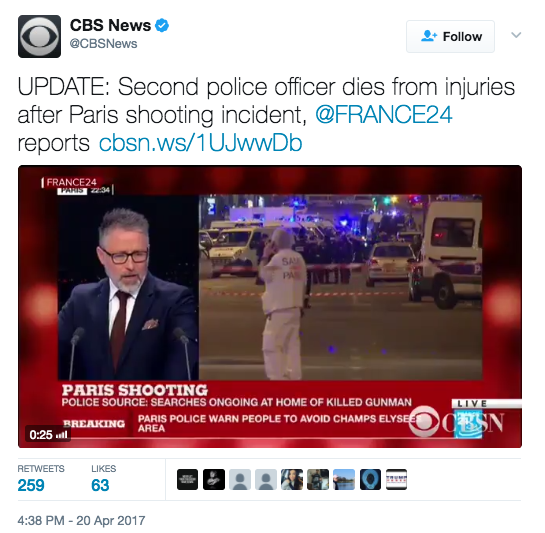
Task: Open first black avatar in likers list
Action: 187,479
